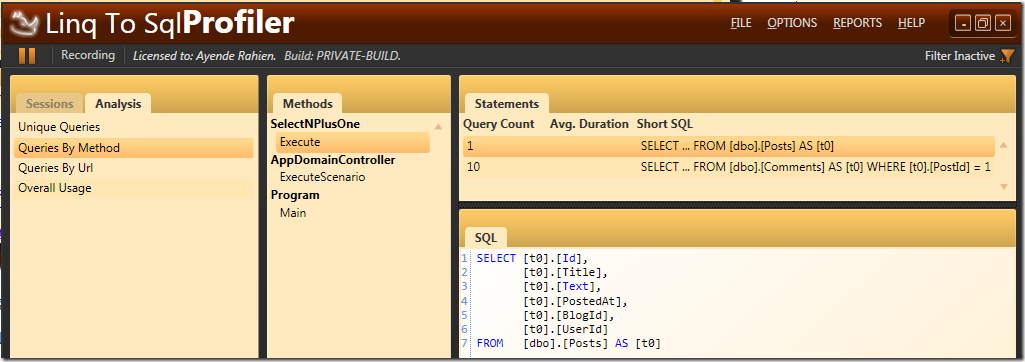Select the AppDomainController class heading
The width and height of the screenshot is (1025, 362).
pyautogui.click(x=333, y=159)
